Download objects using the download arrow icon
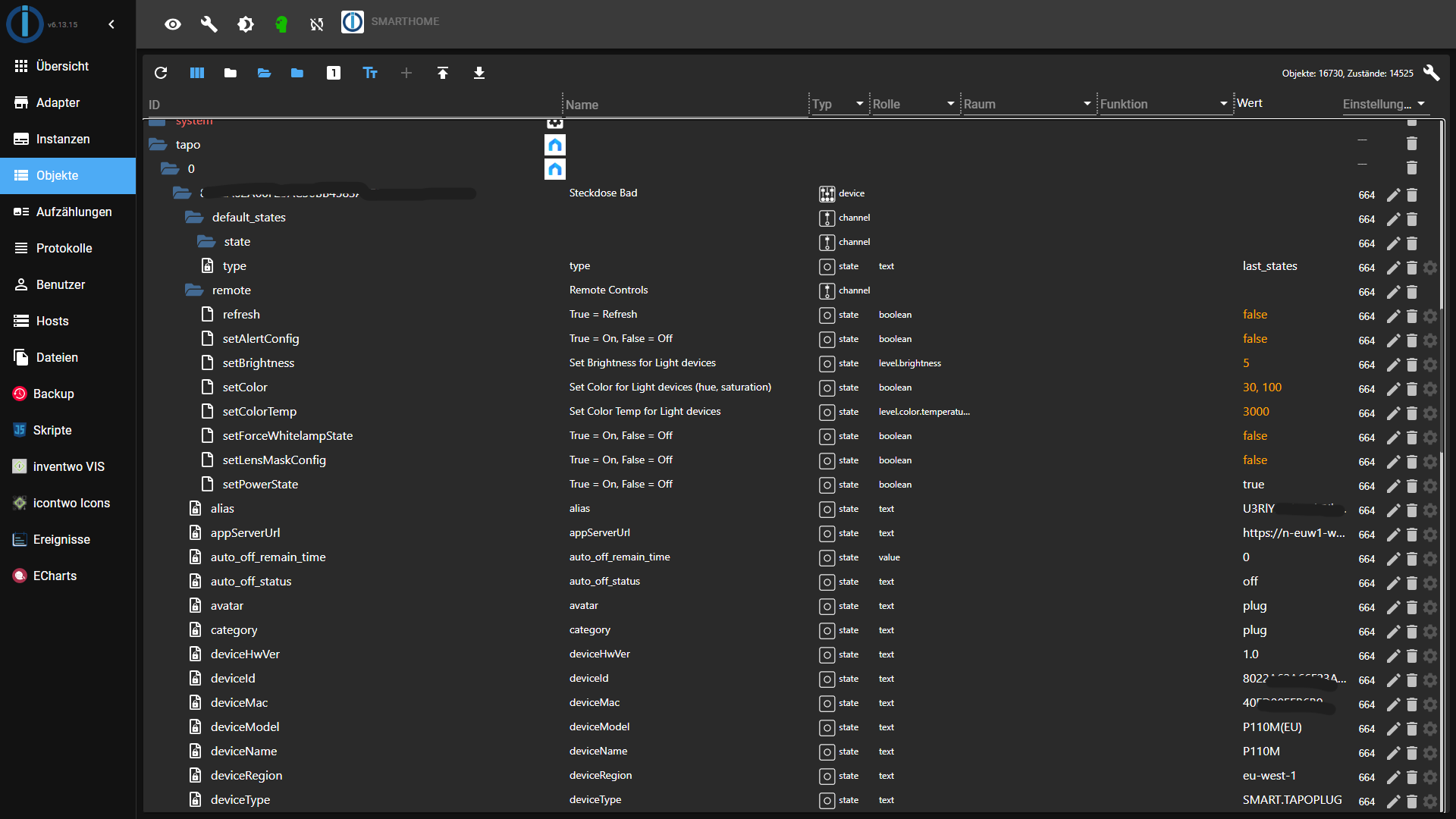The width and height of the screenshot is (1456, 819). [479, 73]
